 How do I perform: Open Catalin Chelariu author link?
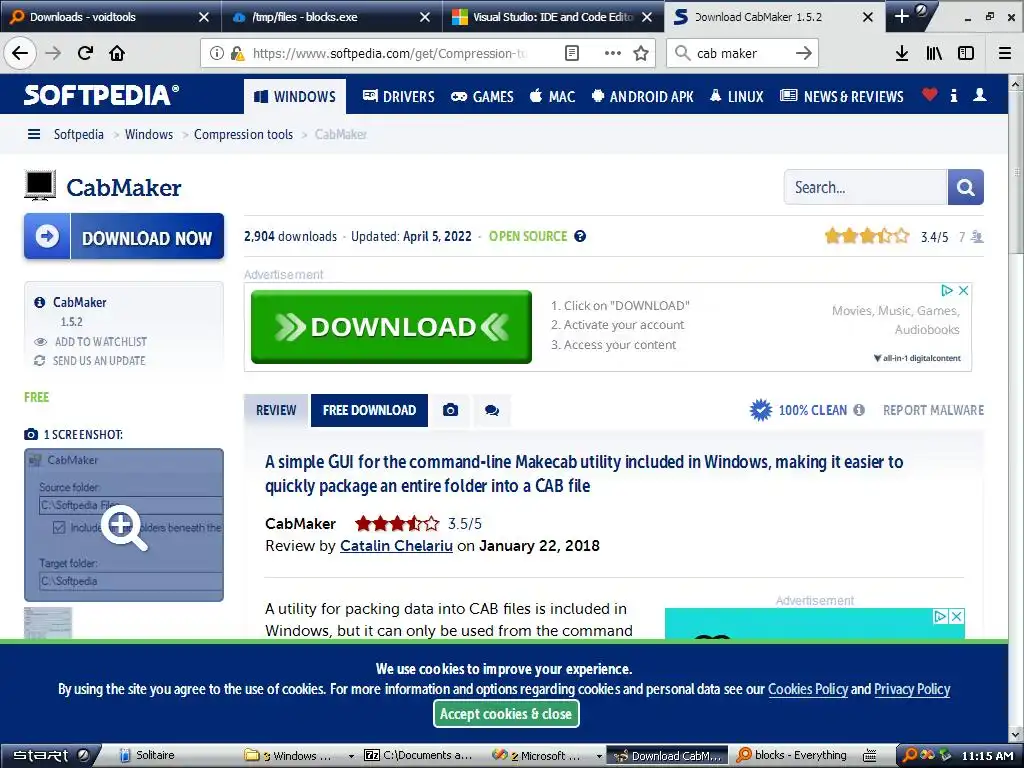click(x=396, y=546)
